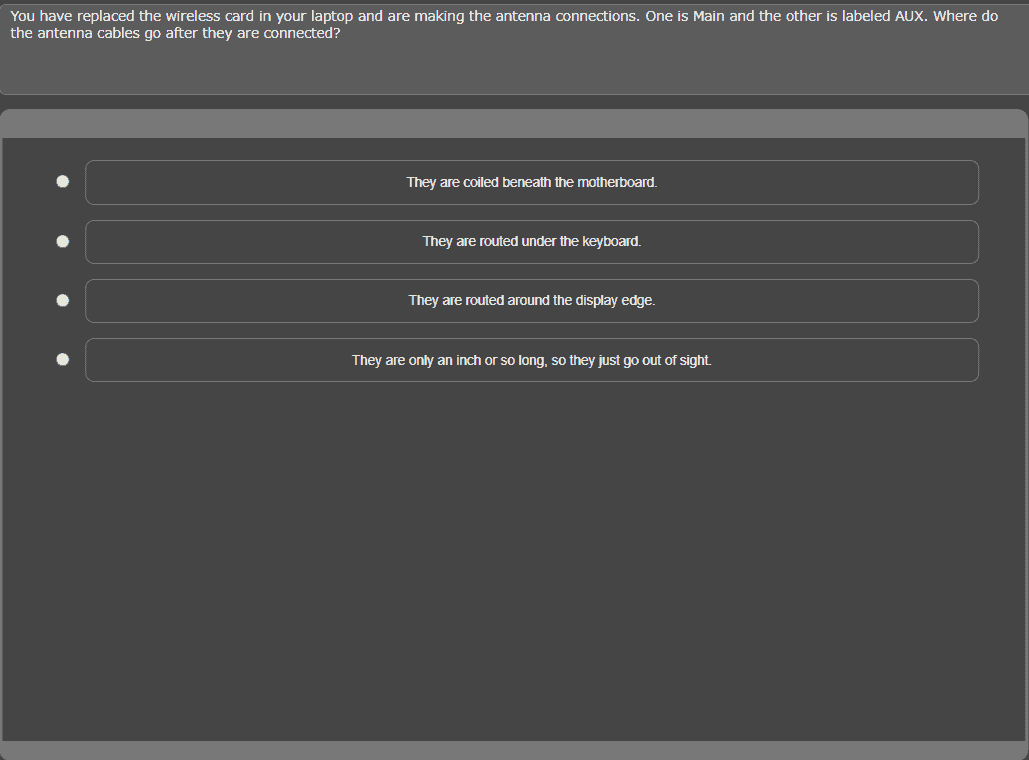Choose the answer saying cables just go out of sight

(x=531, y=359)
